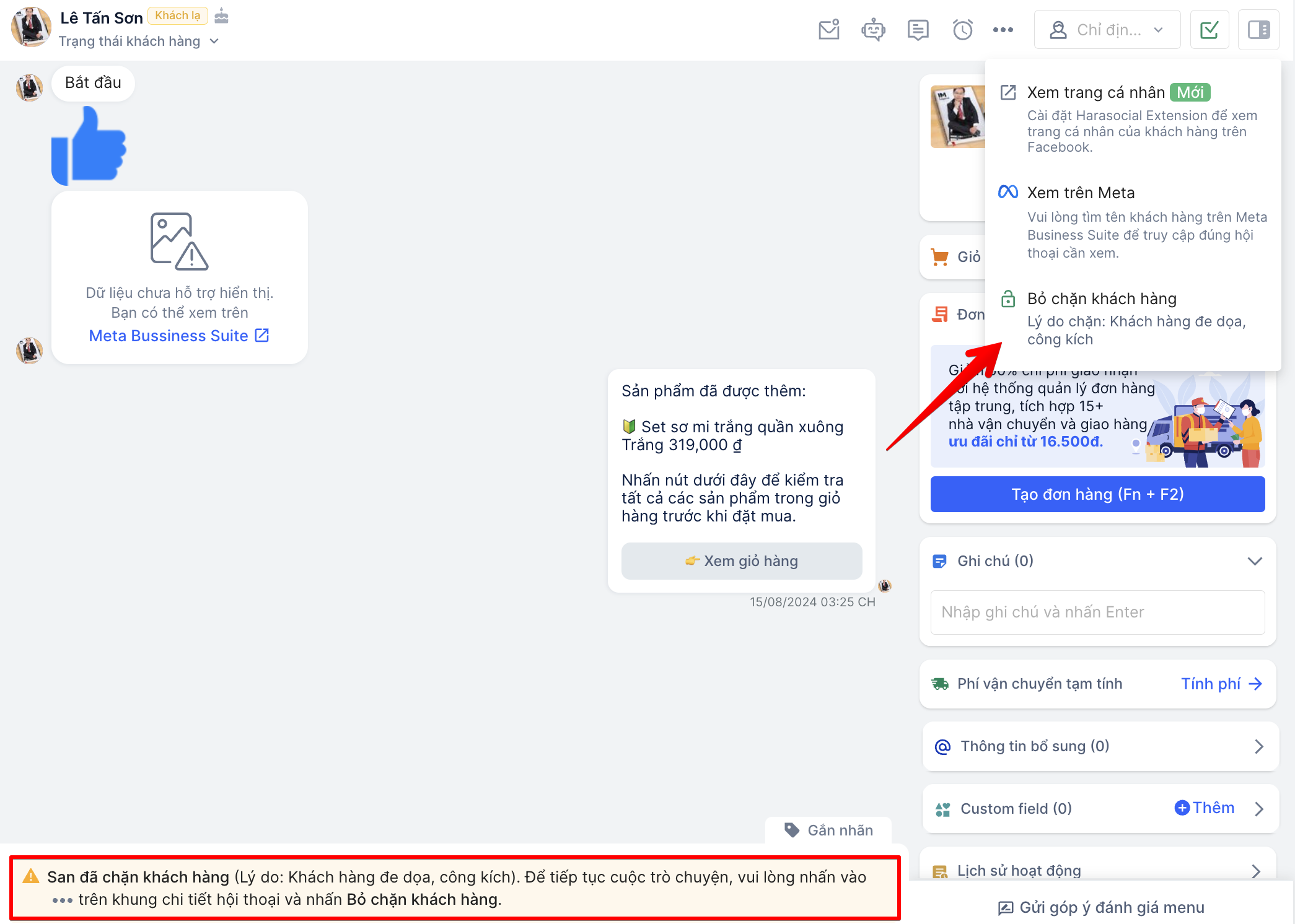The width and height of the screenshot is (1295, 924).
Task: Click the birthday cake icon beside name
Action: tap(221, 16)
